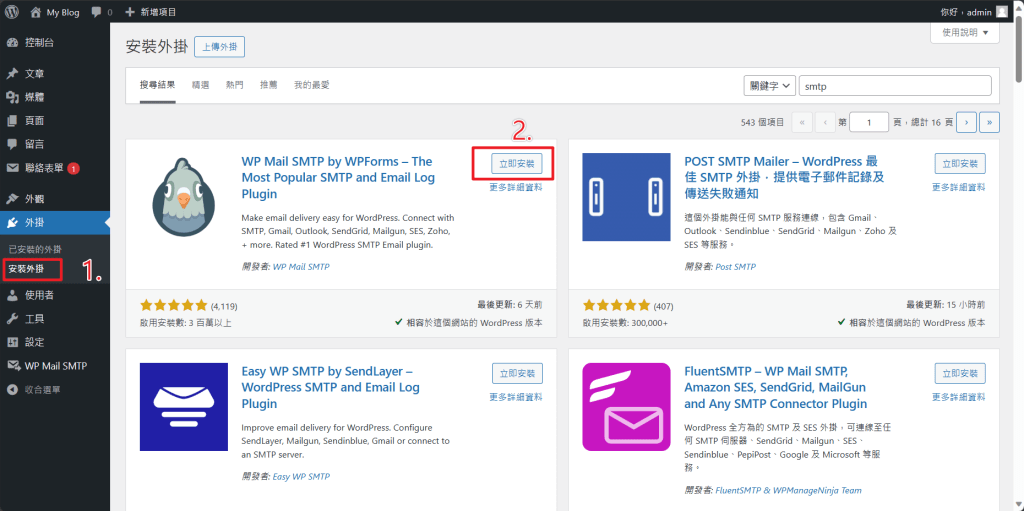1024x511 pixels.
Task: Click the WordPress logo icon in admin bar
Action: 12,12
